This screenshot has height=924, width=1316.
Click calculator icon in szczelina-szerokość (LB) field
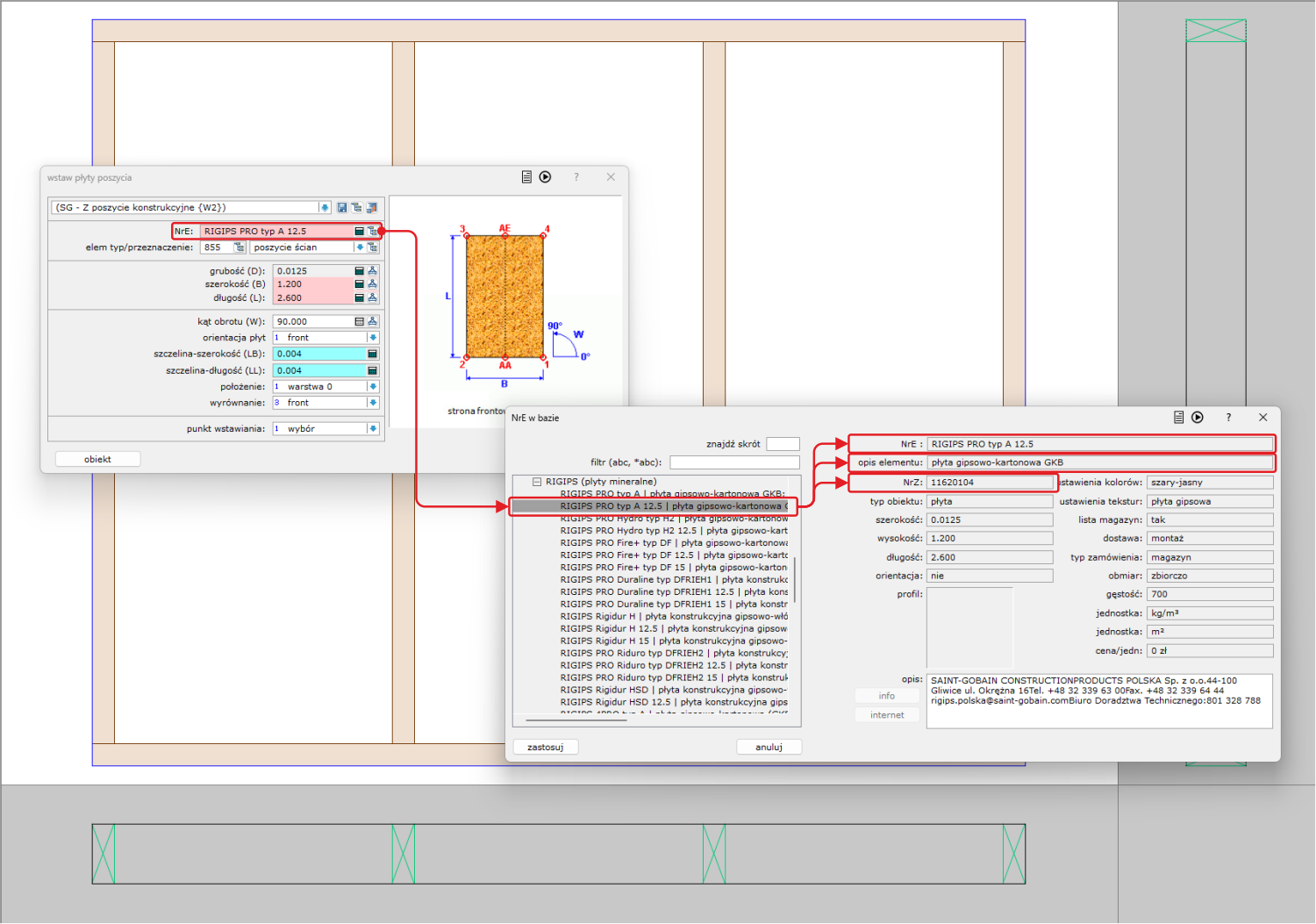[372, 355]
